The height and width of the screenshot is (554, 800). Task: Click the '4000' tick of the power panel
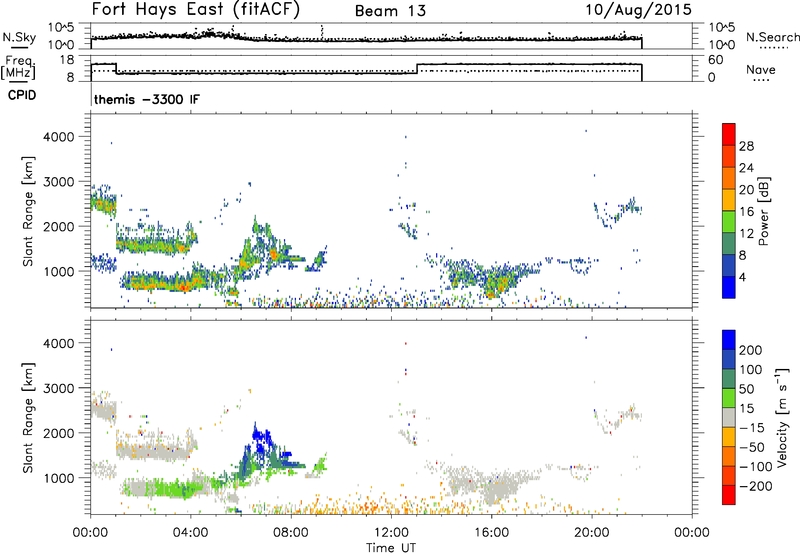58,137
